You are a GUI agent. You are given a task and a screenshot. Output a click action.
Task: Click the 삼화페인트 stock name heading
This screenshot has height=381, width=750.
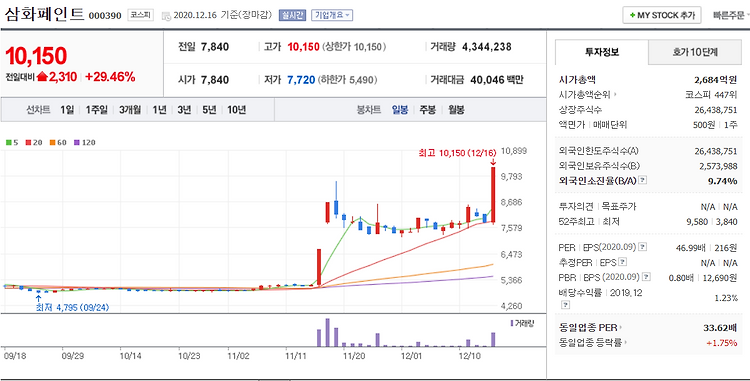(44, 14)
